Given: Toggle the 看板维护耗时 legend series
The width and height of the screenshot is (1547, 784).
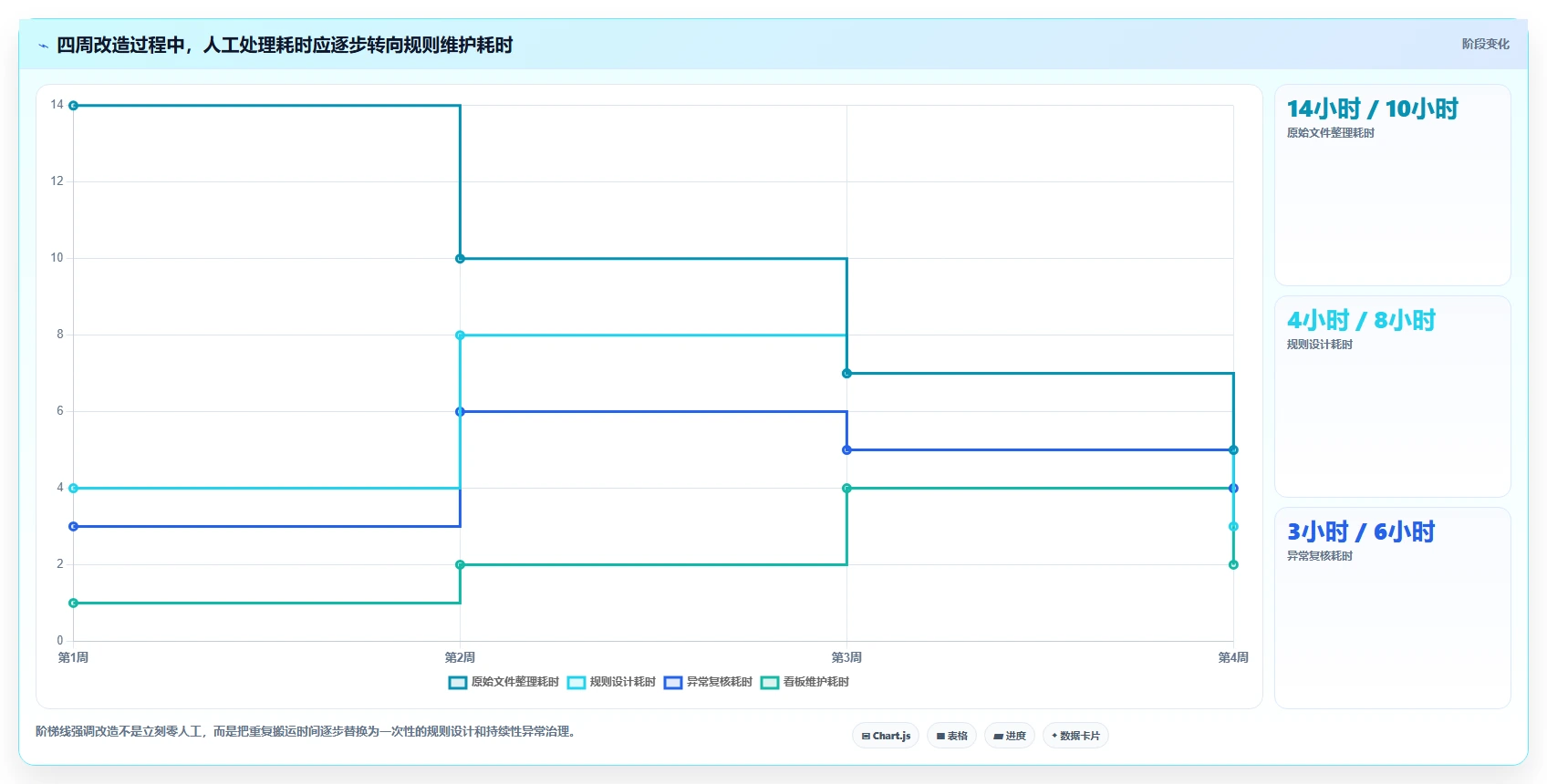Looking at the screenshot, I should point(805,682).
